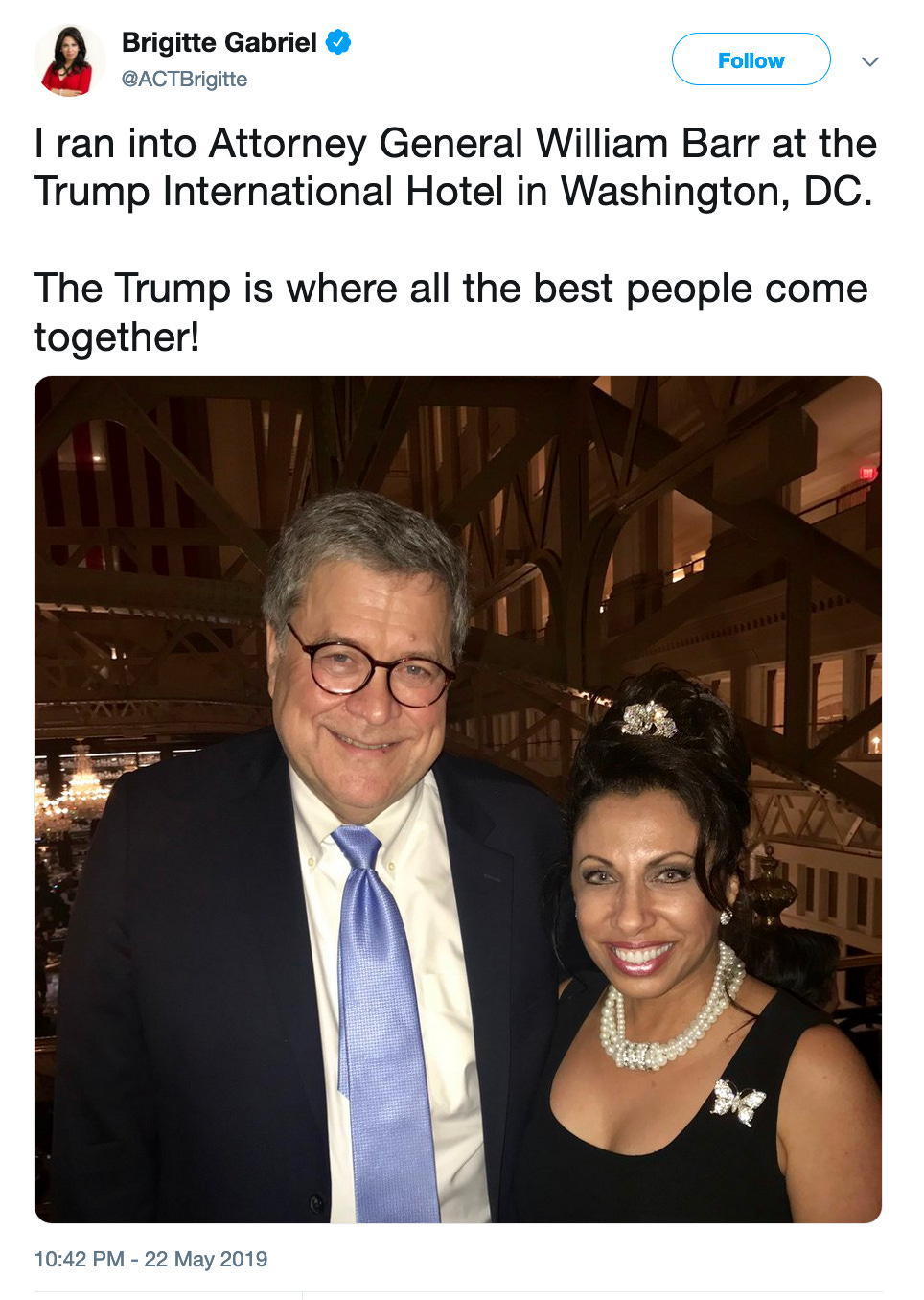Screen dimensions: 924x1300
Task: Click the blue verified checkmark badge
Action: (x=338, y=42)
